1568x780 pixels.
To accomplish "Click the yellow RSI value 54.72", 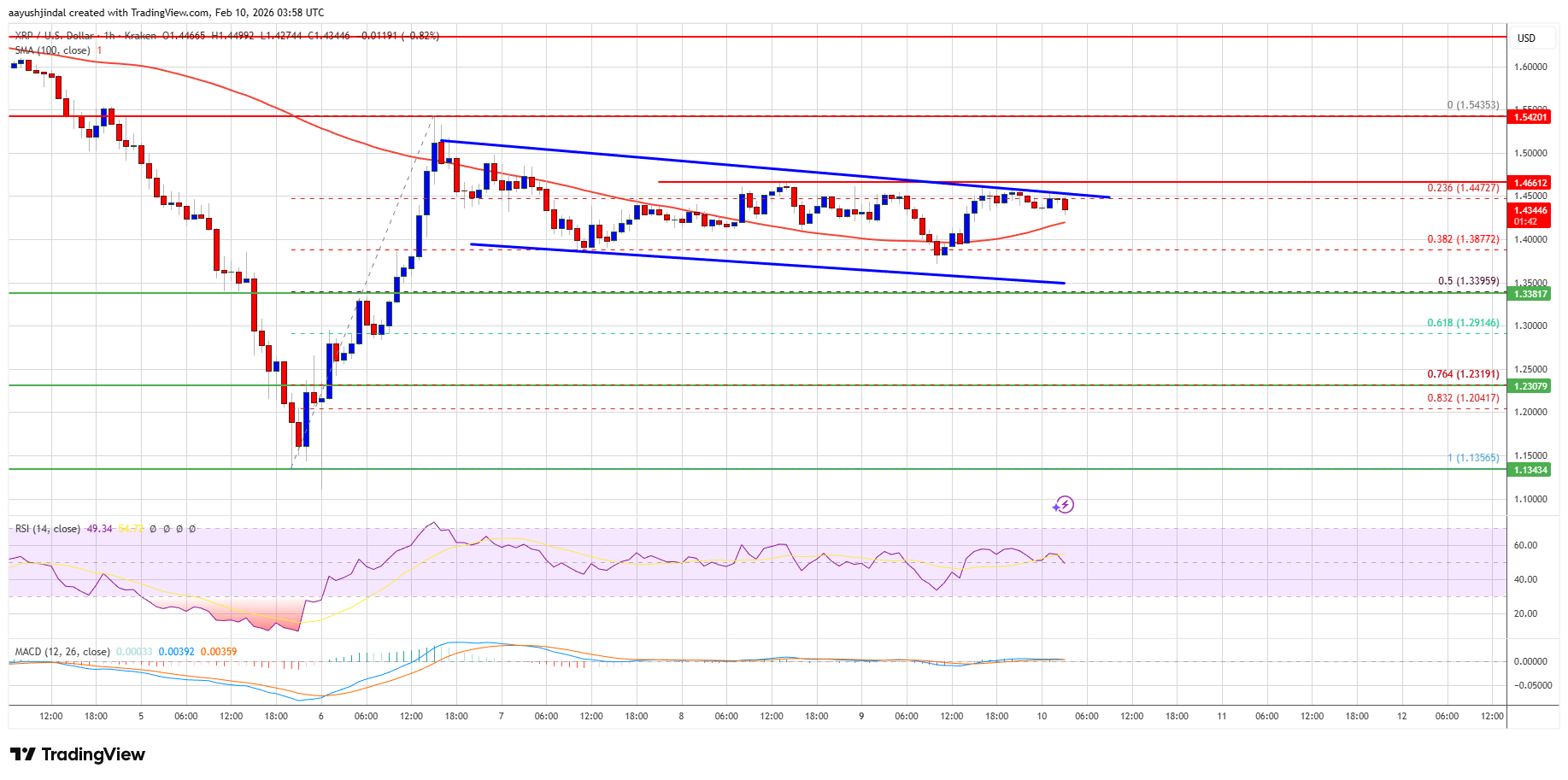I will pyautogui.click(x=132, y=529).
